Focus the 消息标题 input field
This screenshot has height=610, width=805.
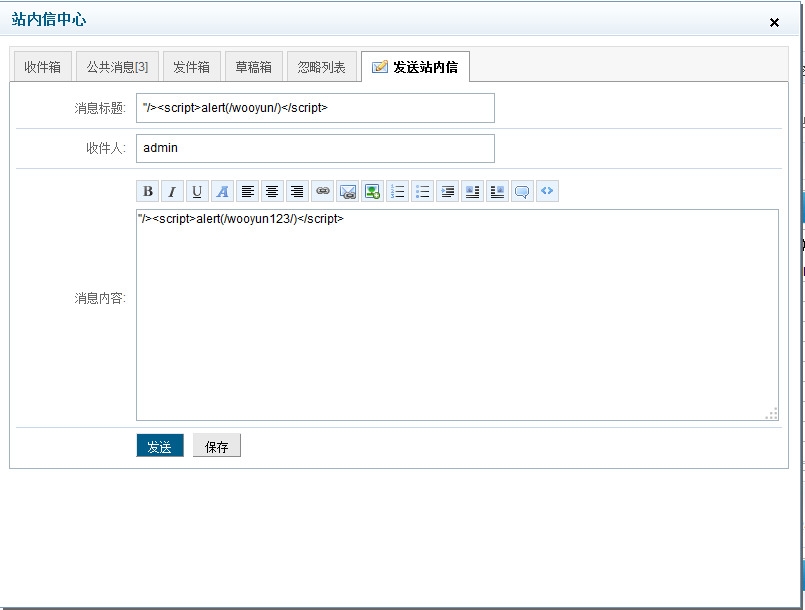315,108
